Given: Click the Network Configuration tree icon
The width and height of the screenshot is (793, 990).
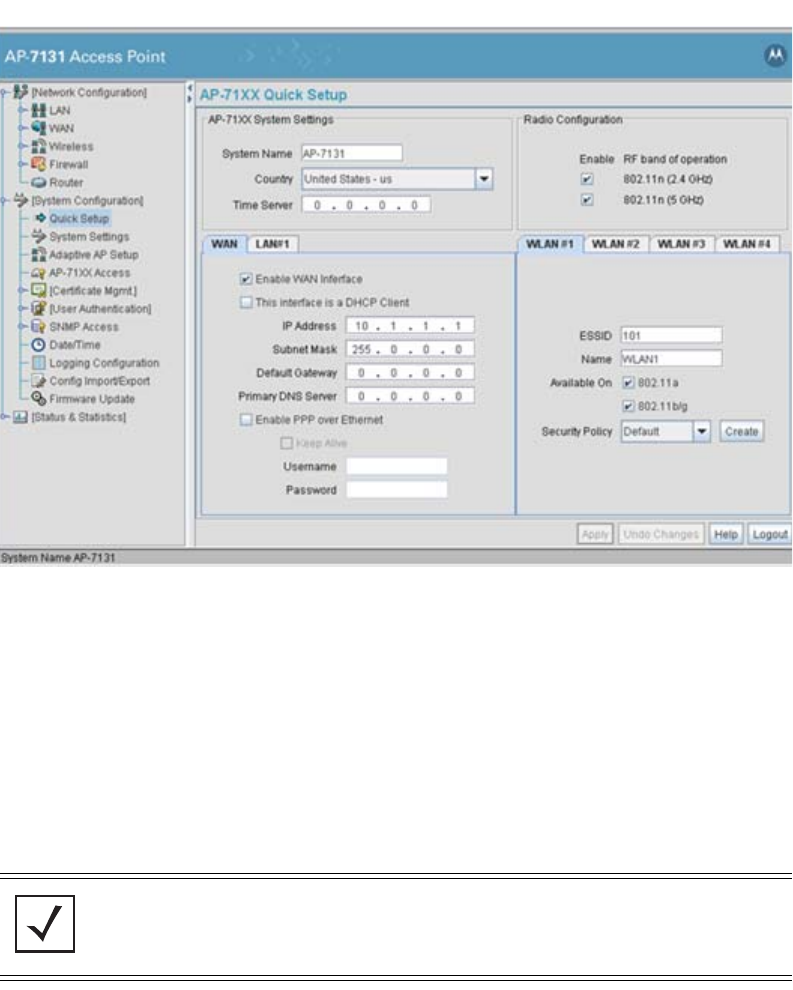Looking at the screenshot, I should (x=21, y=92).
